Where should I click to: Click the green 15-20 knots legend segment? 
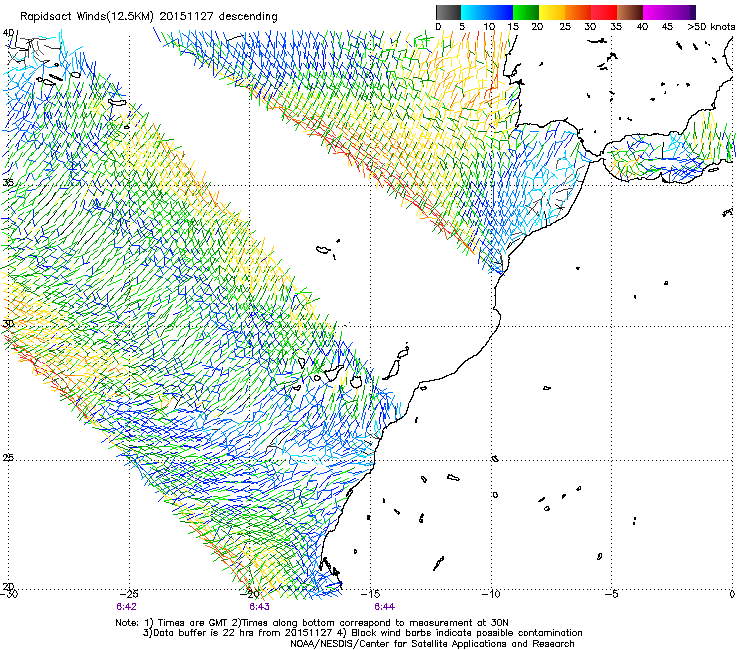point(526,12)
